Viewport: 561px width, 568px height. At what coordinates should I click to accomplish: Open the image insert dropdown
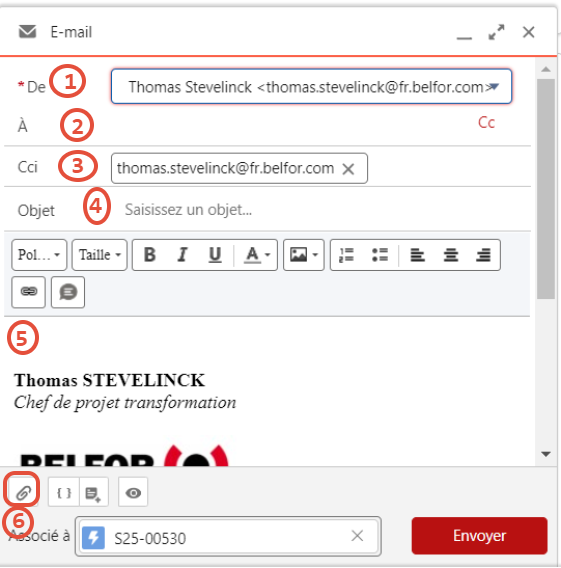click(303, 255)
